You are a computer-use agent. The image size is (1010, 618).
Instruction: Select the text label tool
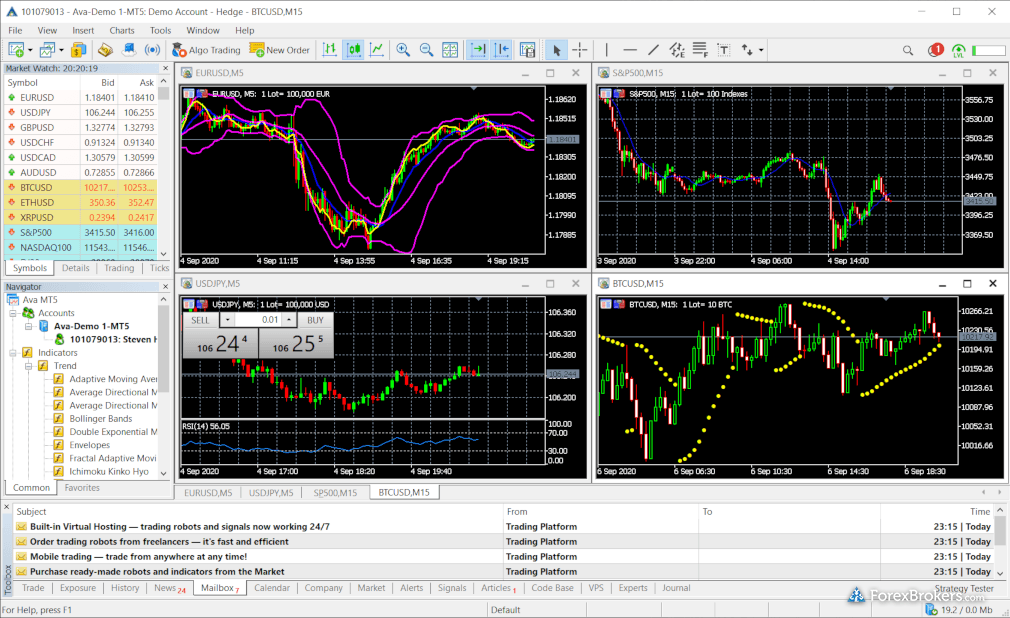click(x=724, y=50)
